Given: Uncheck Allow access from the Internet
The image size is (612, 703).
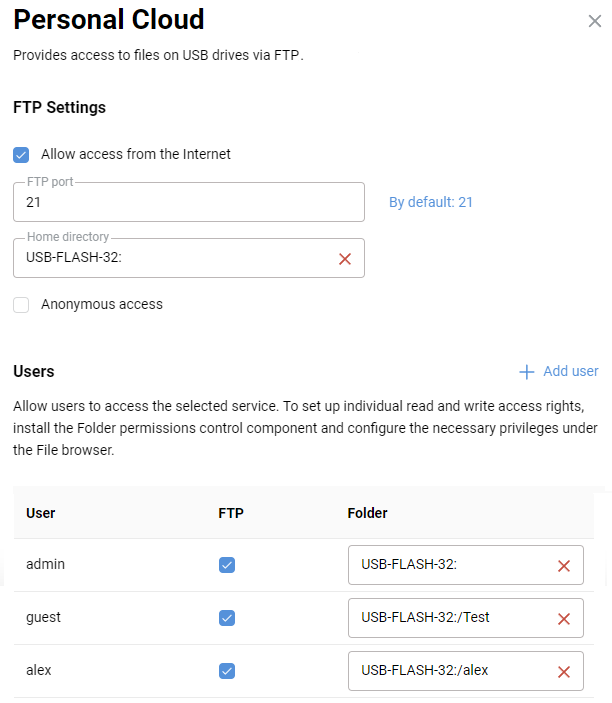Looking at the screenshot, I should pyautogui.click(x=21, y=155).
